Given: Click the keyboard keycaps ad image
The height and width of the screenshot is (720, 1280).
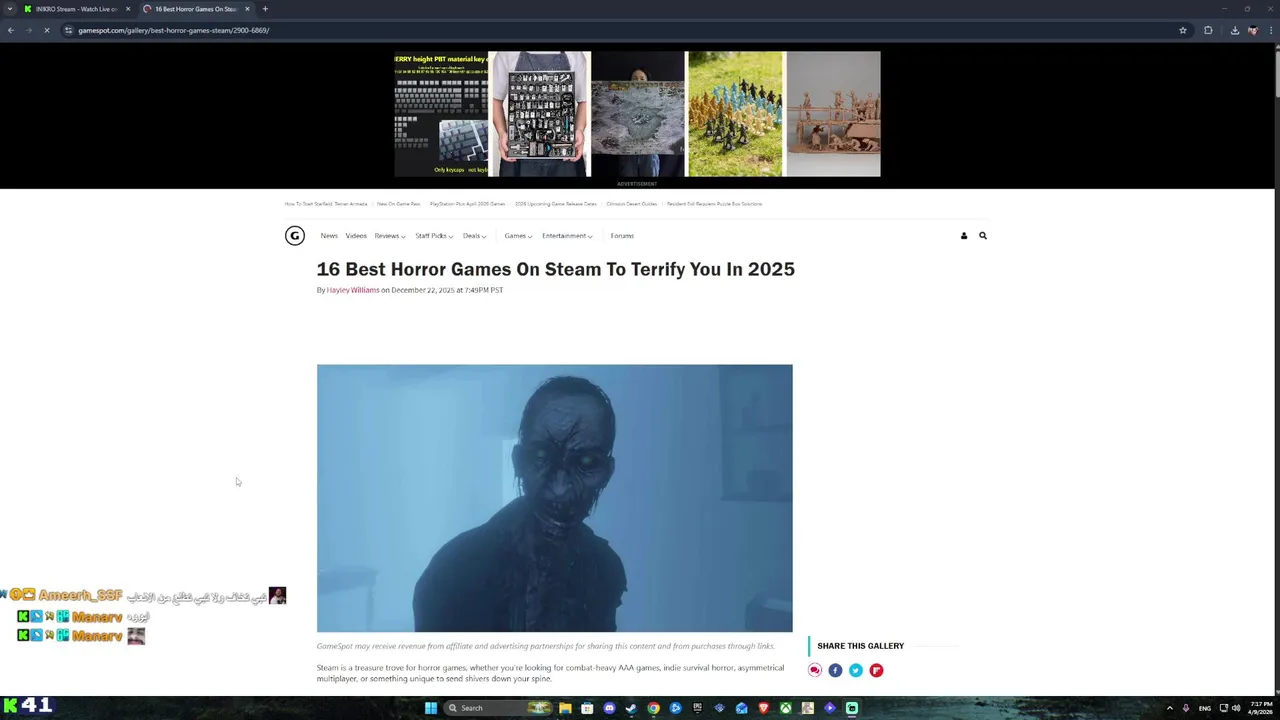Looking at the screenshot, I should click(441, 114).
